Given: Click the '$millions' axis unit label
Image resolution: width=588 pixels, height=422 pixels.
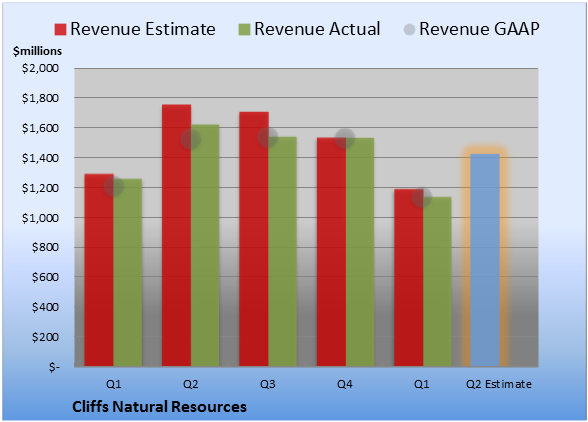Looking at the screenshot, I should [38, 51].
